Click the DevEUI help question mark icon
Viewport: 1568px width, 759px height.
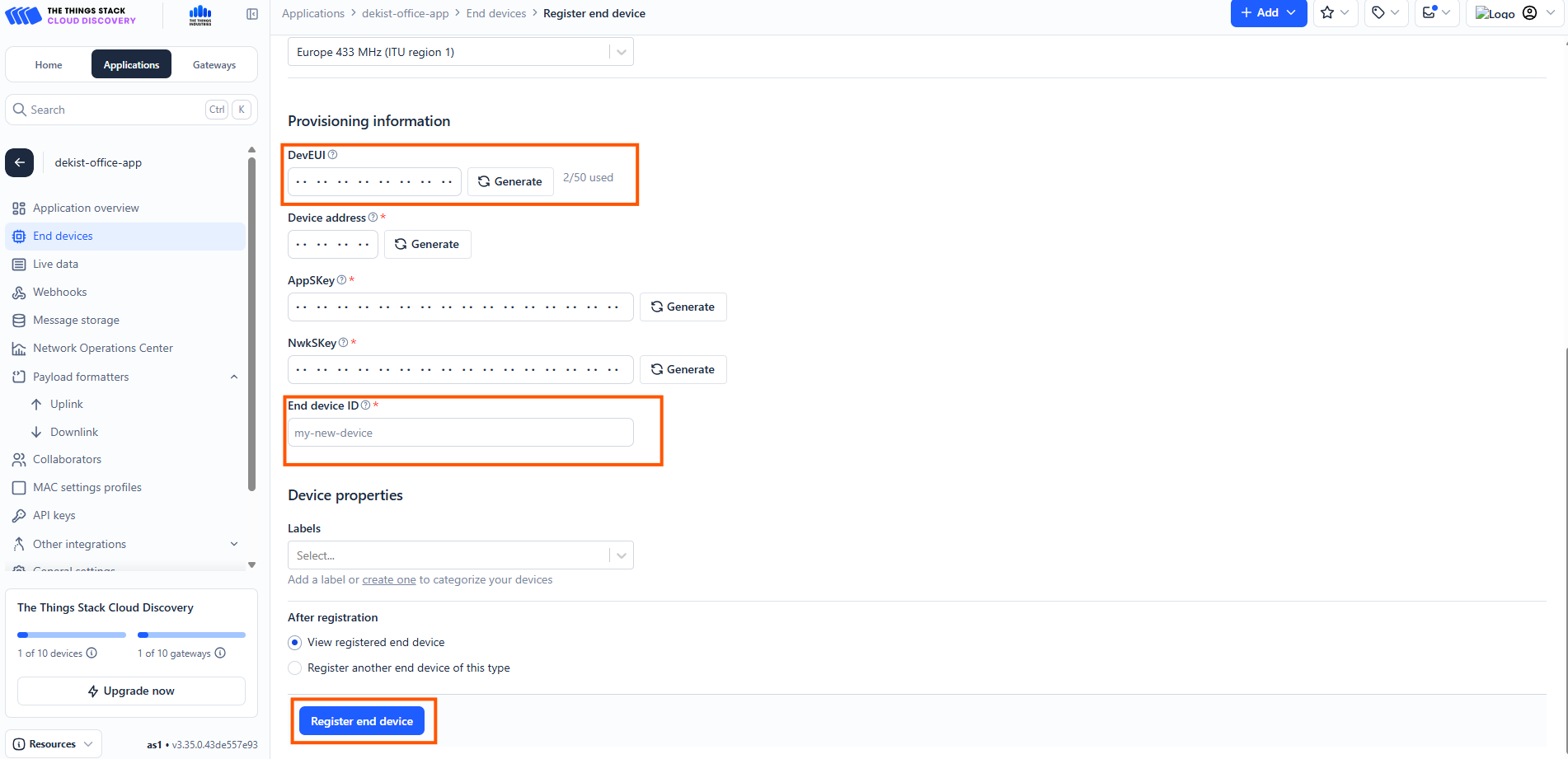pos(333,155)
